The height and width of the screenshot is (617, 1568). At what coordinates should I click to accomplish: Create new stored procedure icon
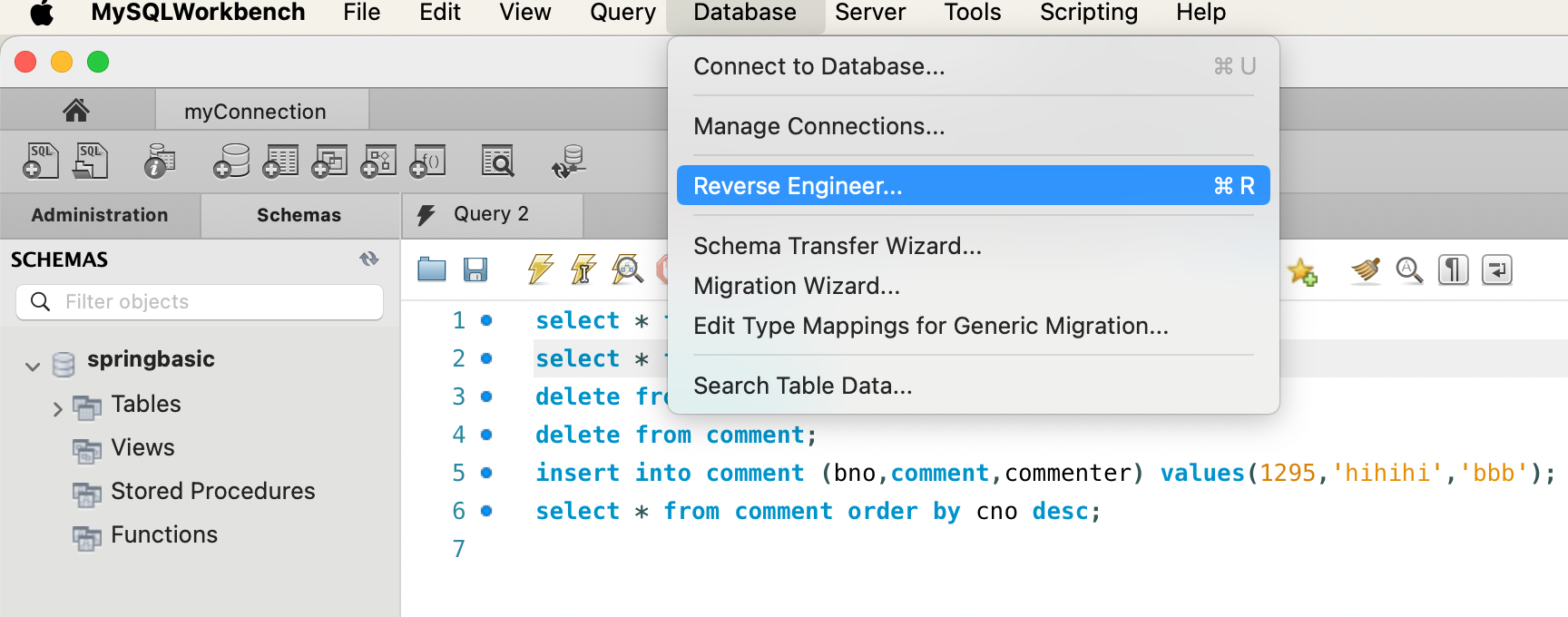point(378,162)
